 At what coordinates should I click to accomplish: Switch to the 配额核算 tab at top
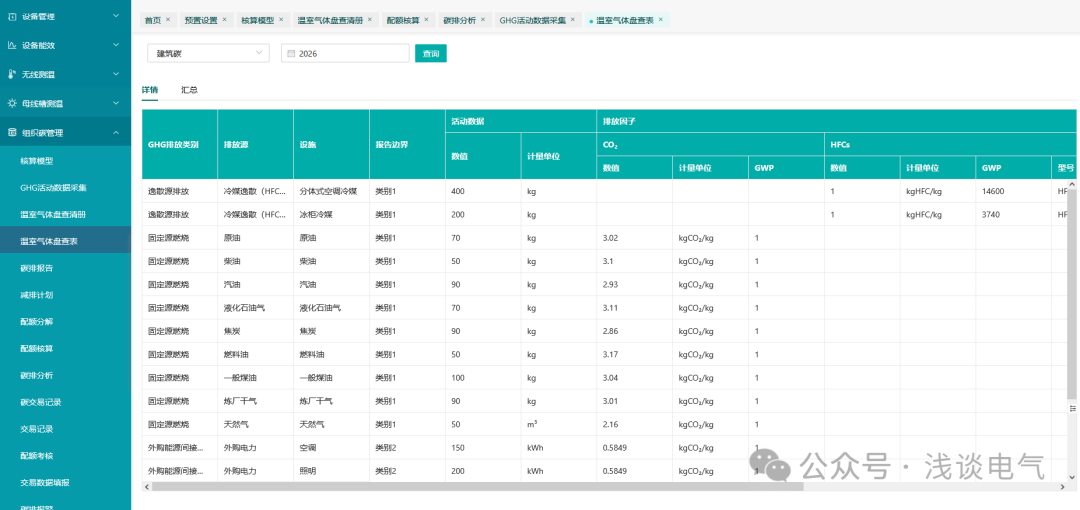402,21
